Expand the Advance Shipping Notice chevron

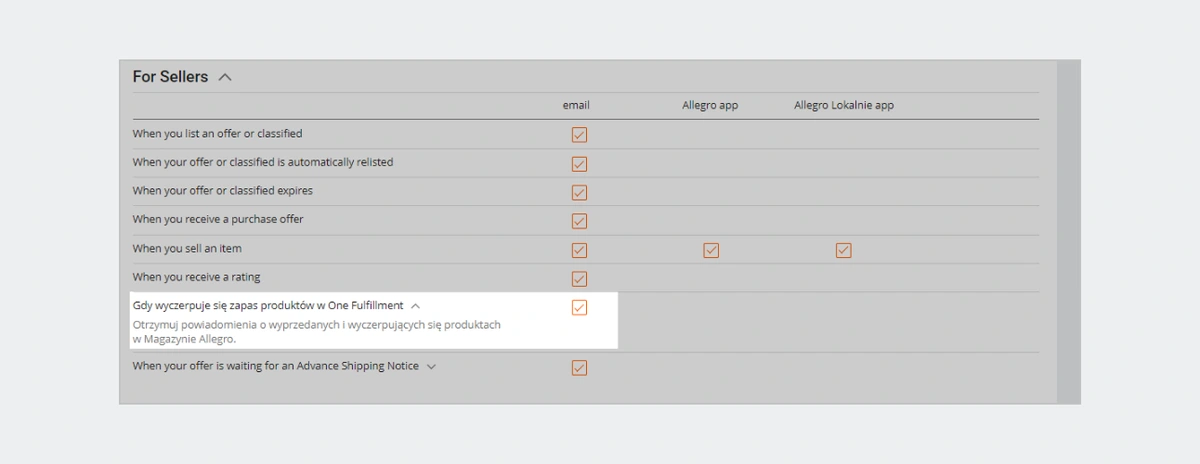[432, 367]
